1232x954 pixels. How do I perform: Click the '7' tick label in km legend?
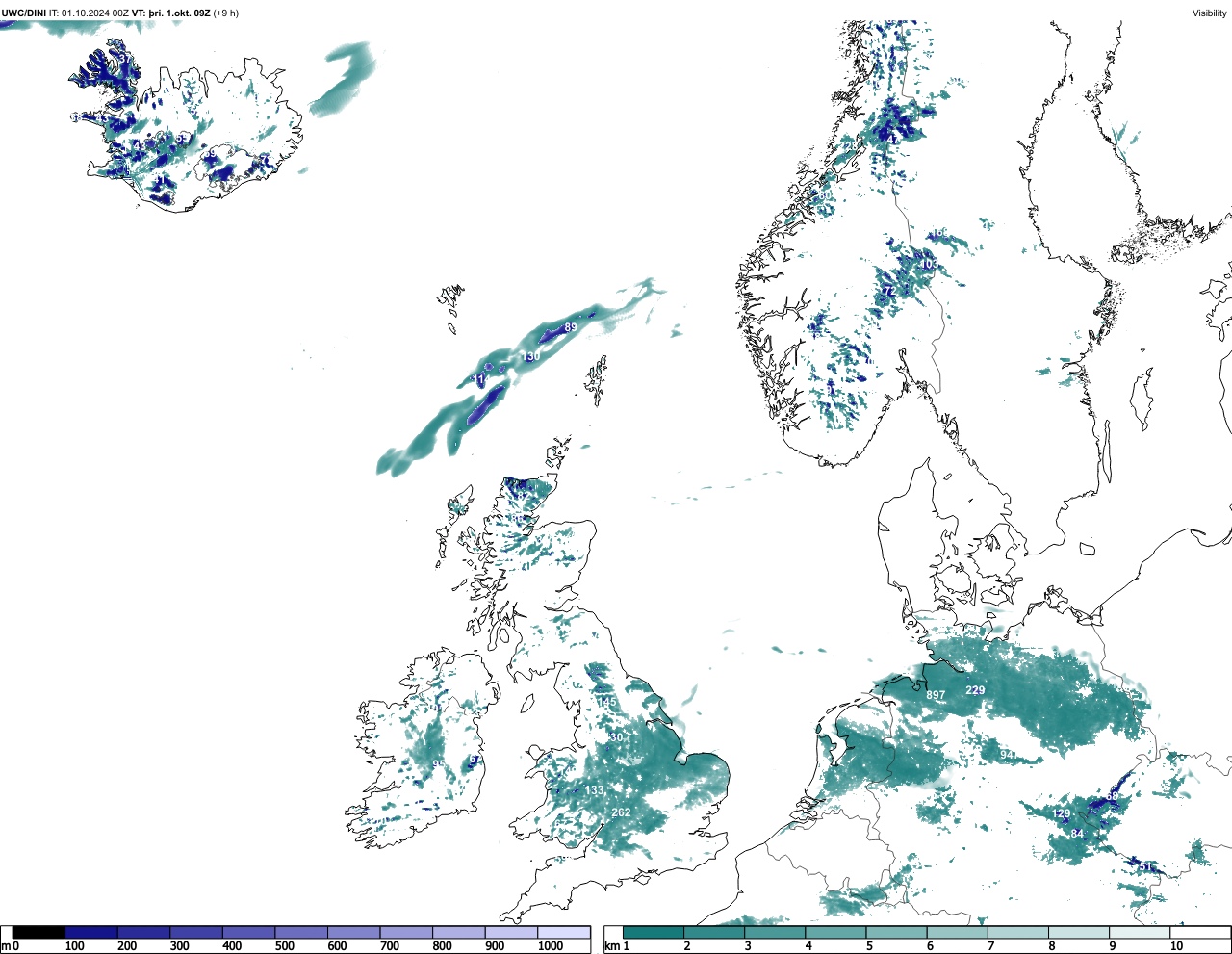point(990,946)
